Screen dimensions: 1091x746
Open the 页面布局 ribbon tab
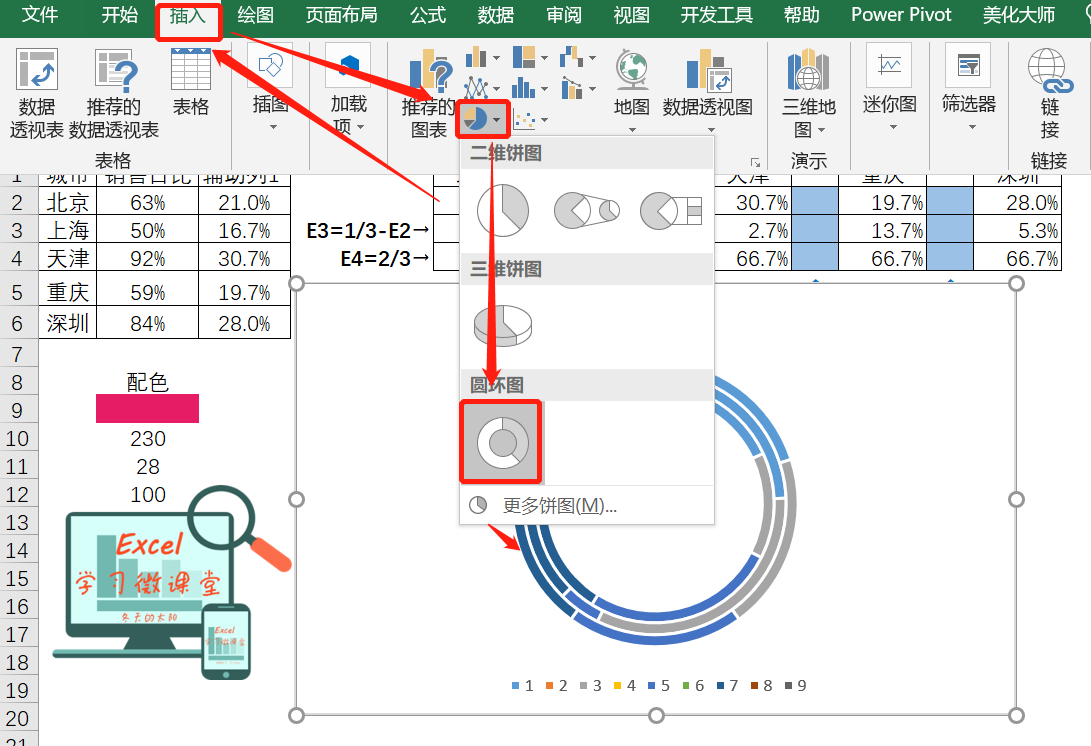point(342,15)
